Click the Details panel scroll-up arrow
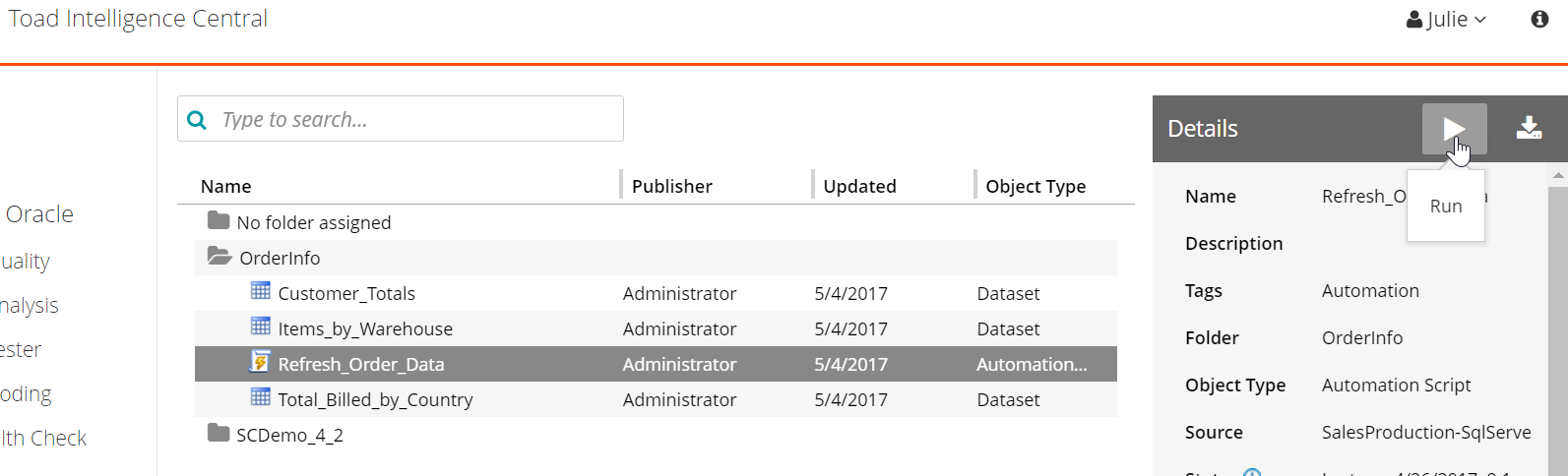The height and width of the screenshot is (476, 1568). tap(1558, 175)
